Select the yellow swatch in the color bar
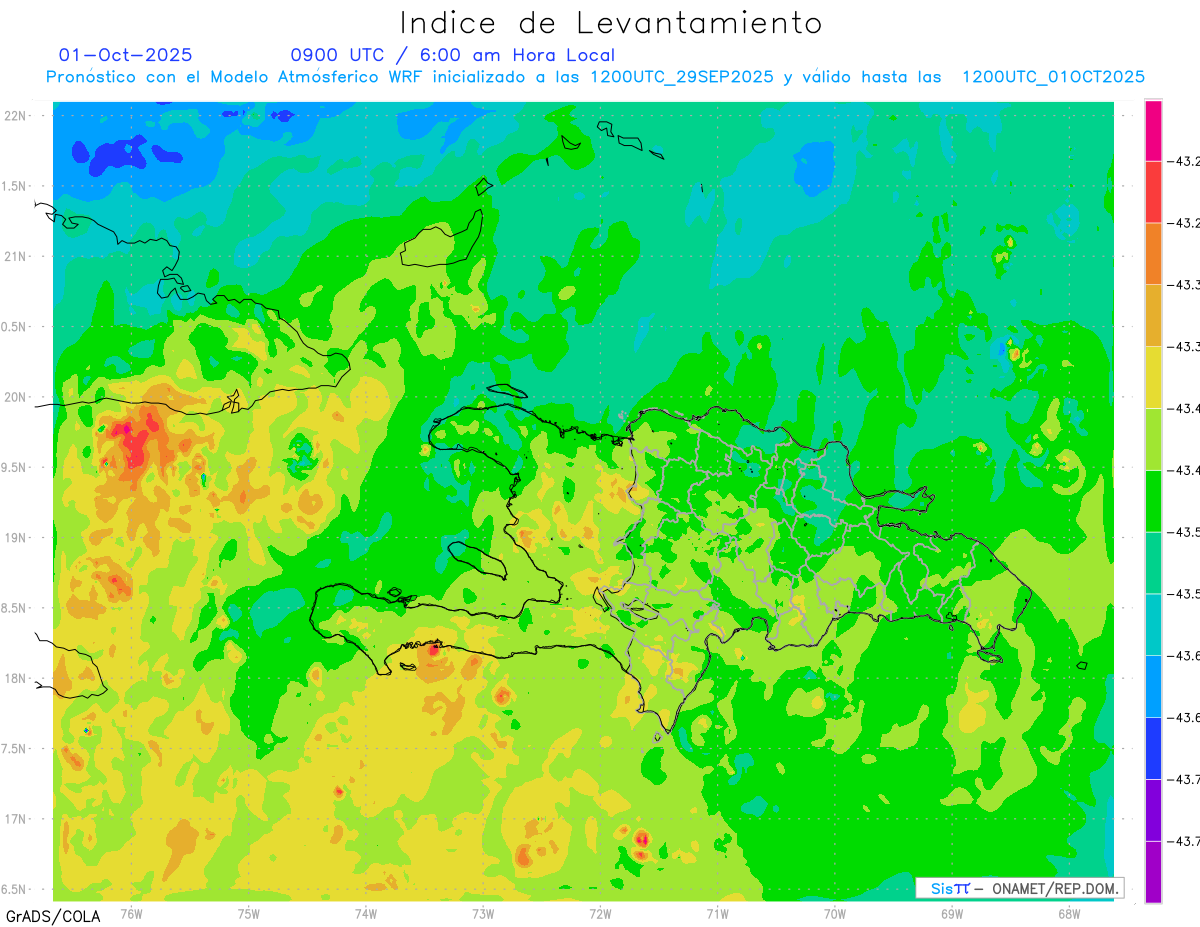This screenshot has width=1200, height=927. (x=1153, y=378)
